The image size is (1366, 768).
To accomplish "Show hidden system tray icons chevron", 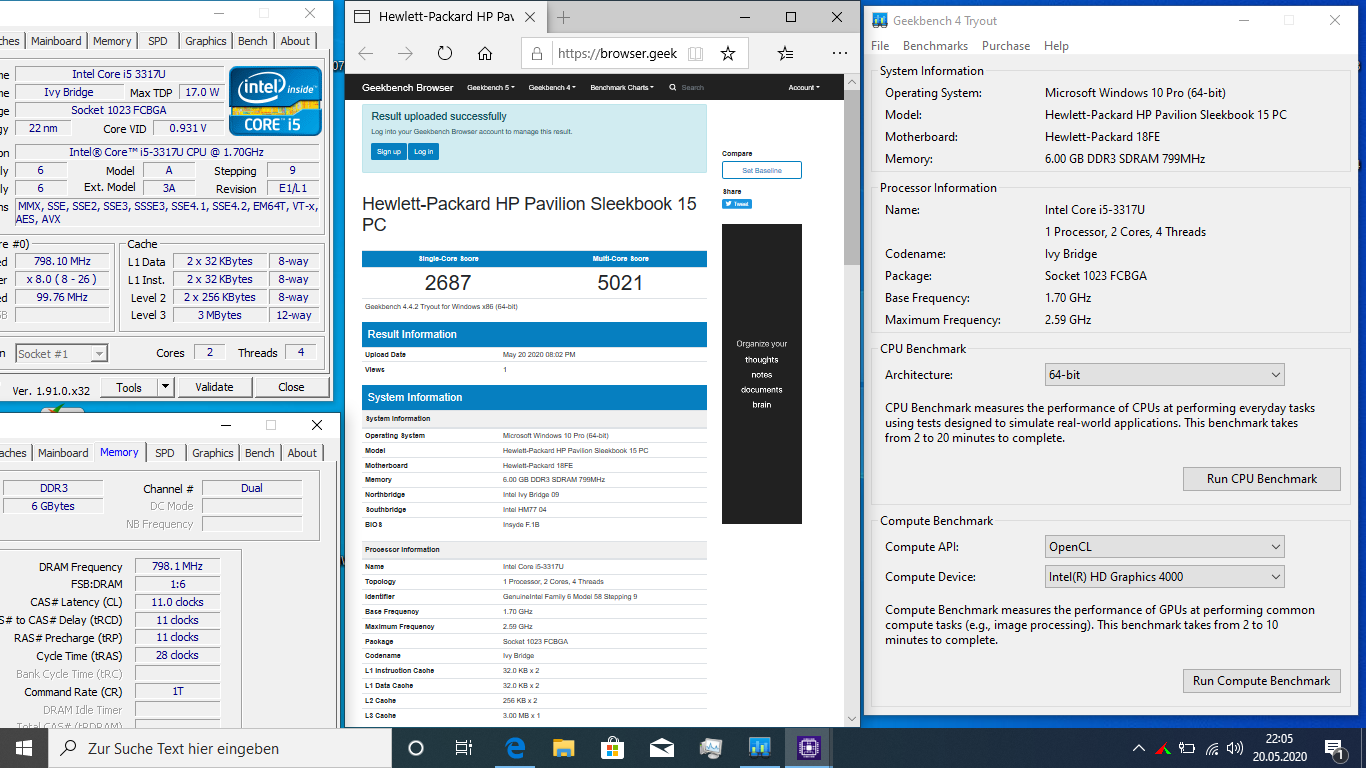I will (x=1138, y=748).
